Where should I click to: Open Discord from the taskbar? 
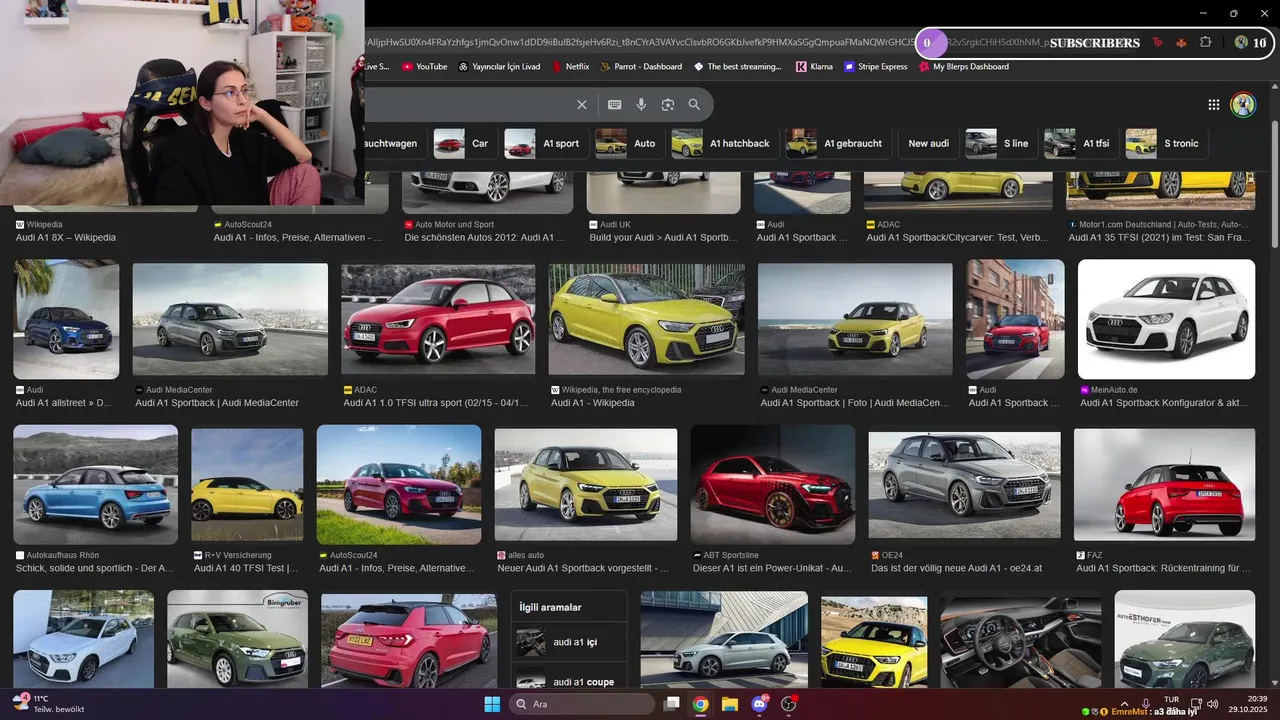[759, 704]
